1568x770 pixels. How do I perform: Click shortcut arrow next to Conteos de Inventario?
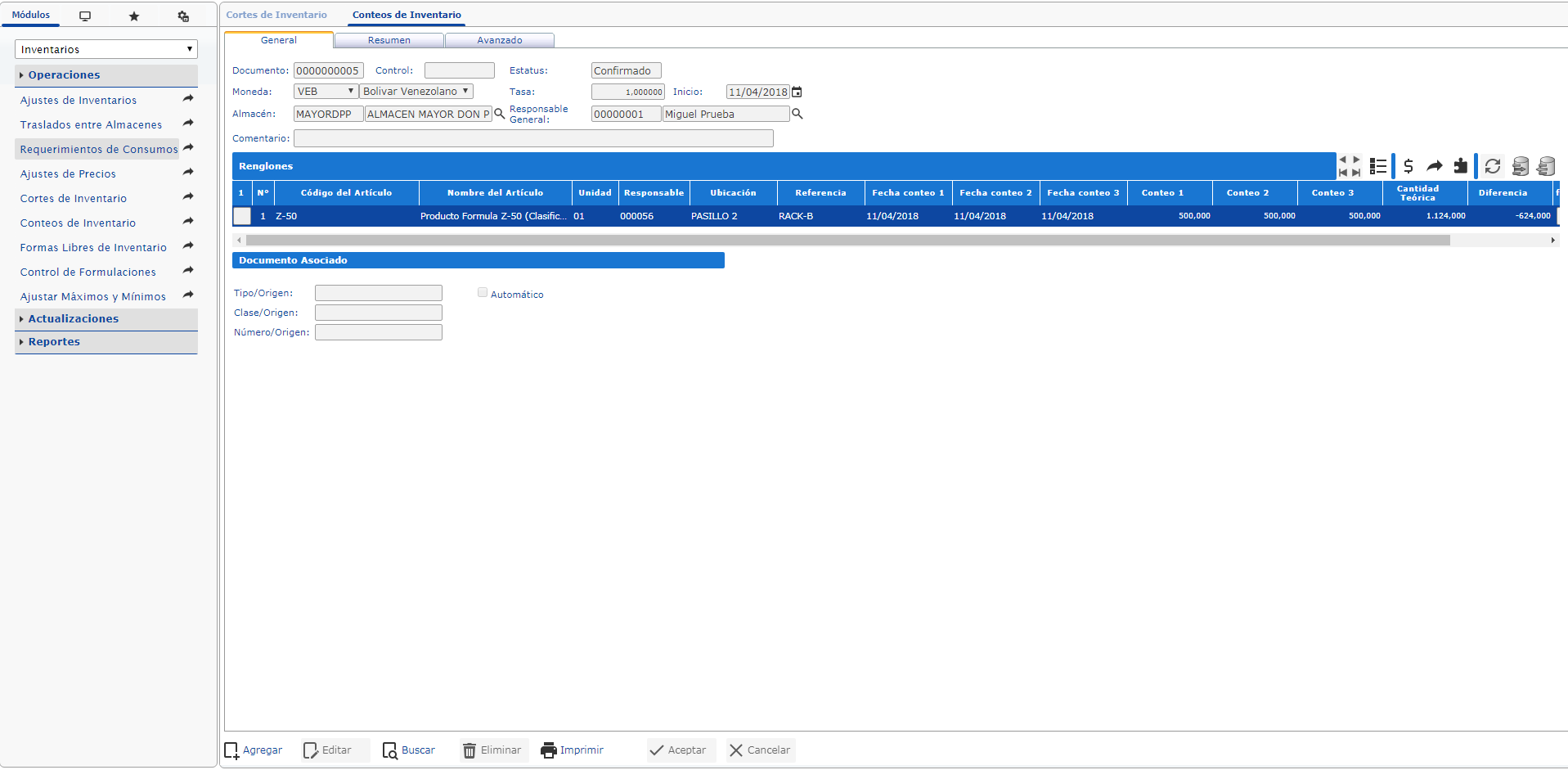tap(188, 221)
